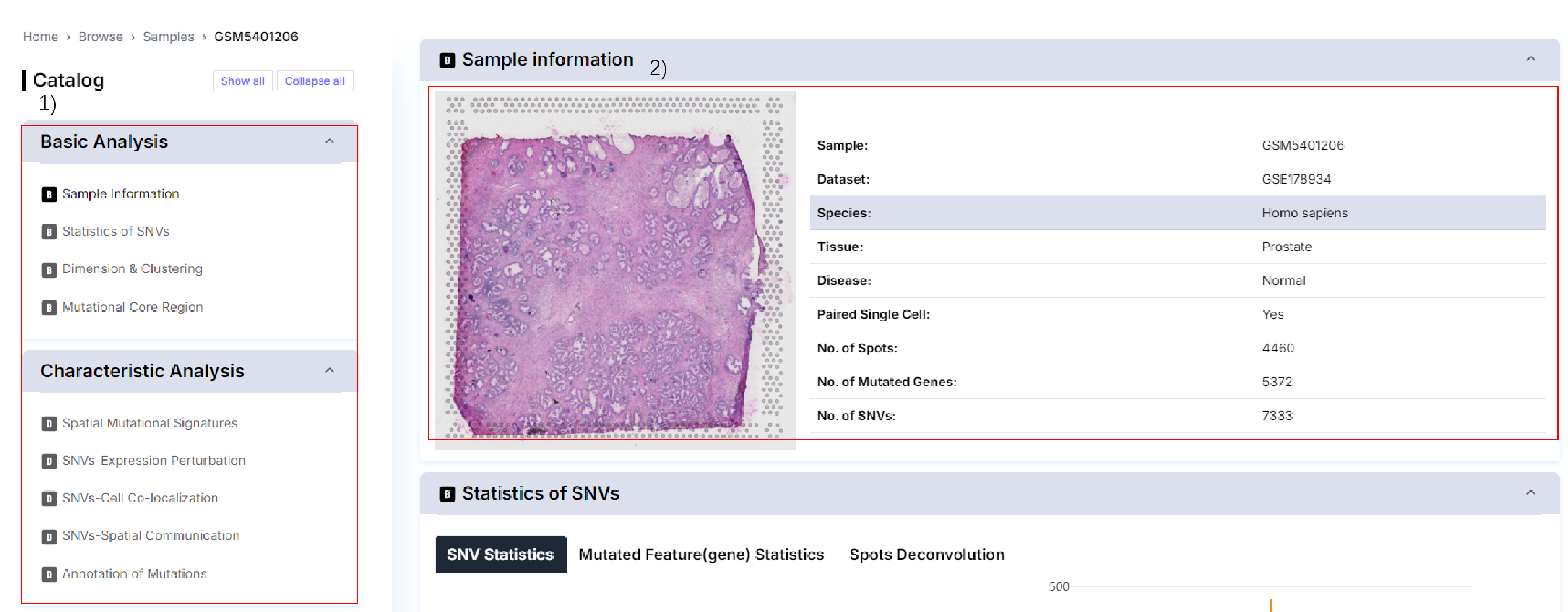Go to Samples in the breadcrumb

pos(168,36)
